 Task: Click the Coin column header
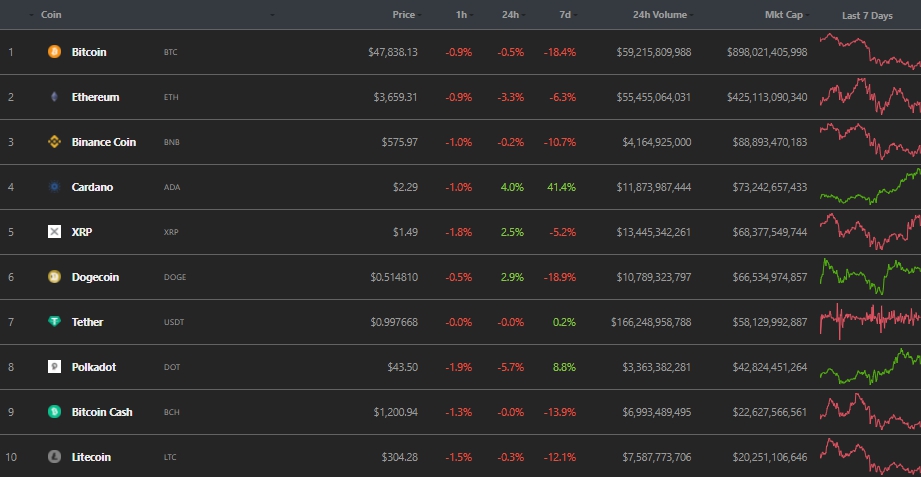(51, 15)
